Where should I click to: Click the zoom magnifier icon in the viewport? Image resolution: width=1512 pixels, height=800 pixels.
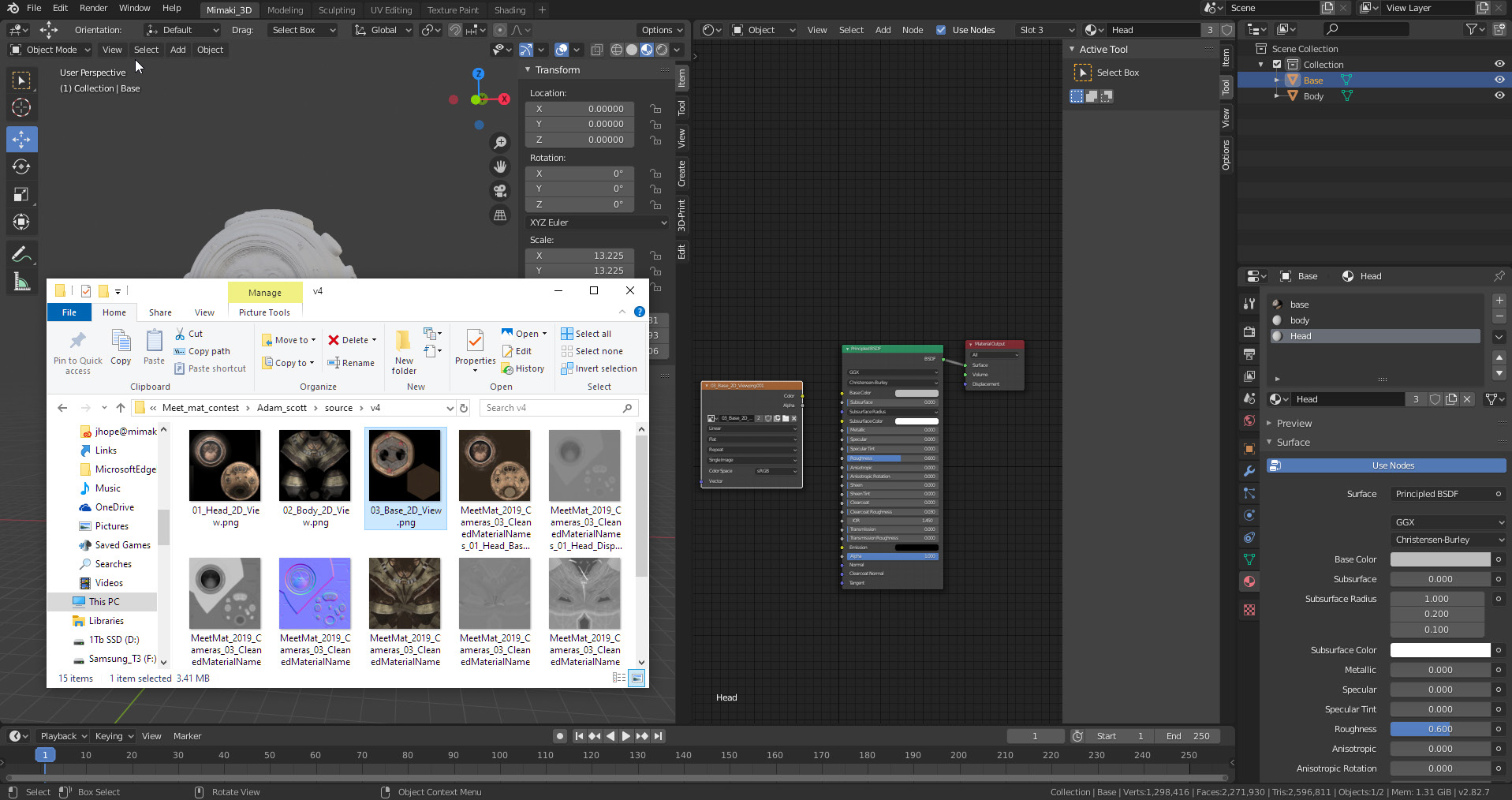pos(499,143)
